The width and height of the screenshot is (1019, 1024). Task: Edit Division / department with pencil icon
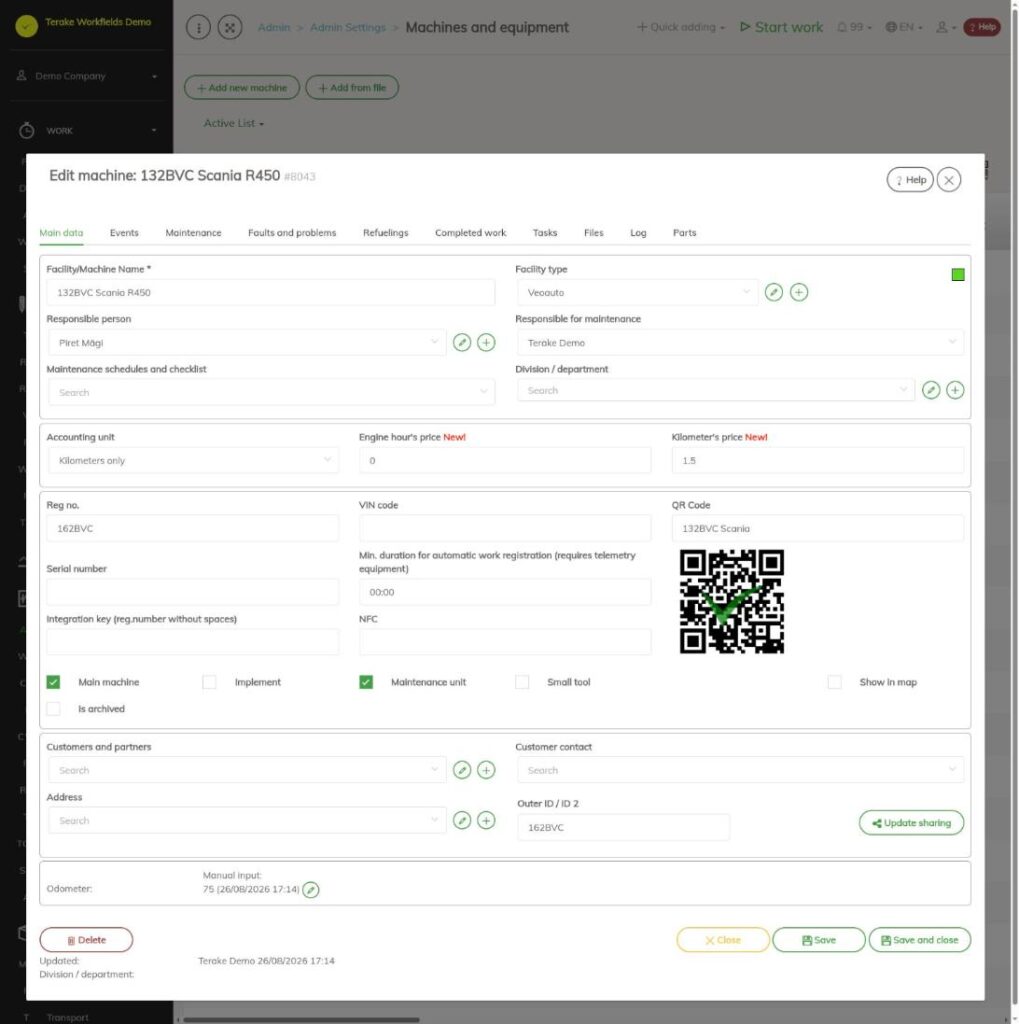tap(931, 390)
